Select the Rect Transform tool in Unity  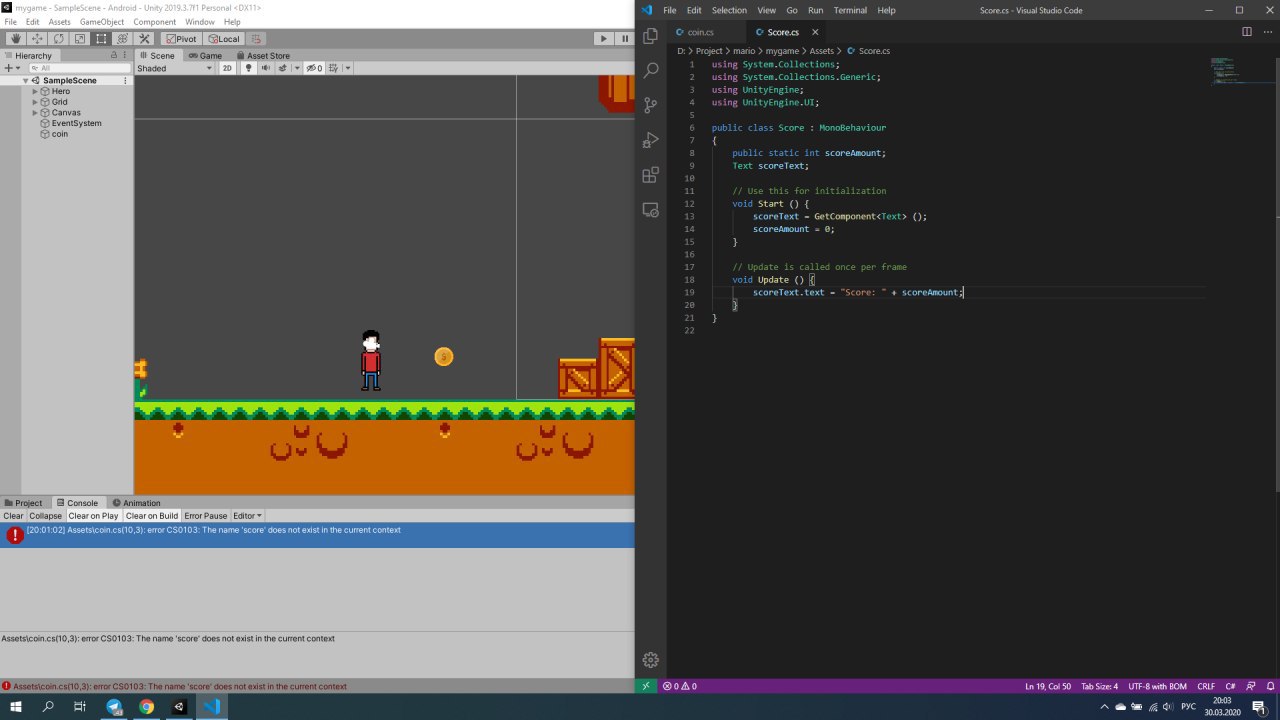coord(101,39)
